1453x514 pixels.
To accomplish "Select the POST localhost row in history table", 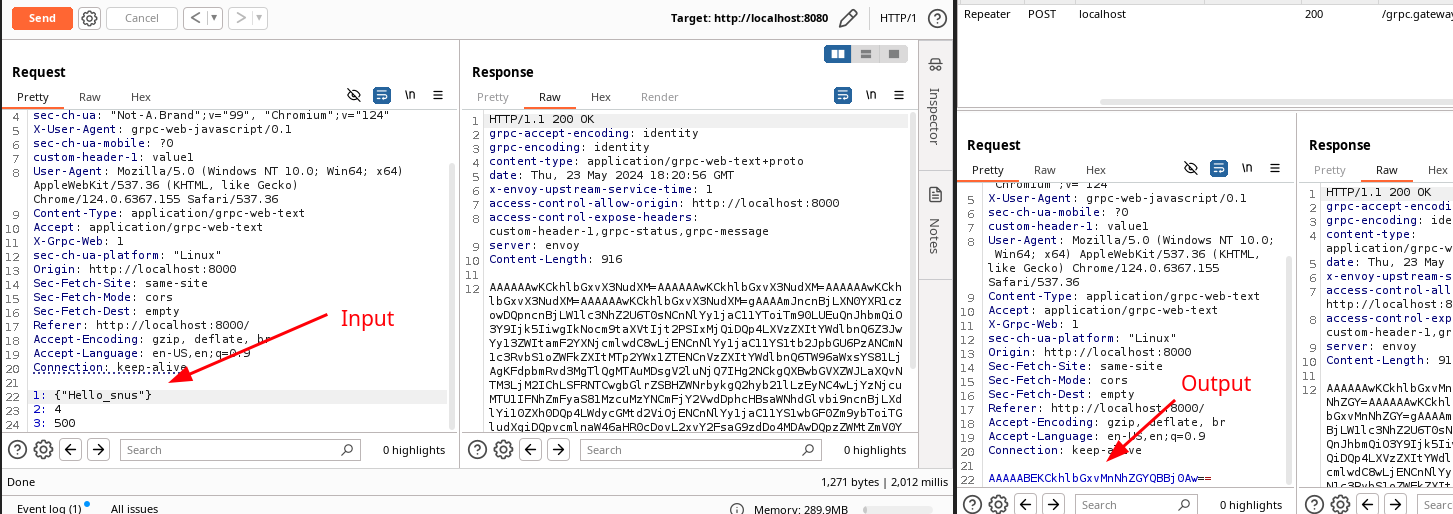I will pyautogui.click(x=1205, y=14).
